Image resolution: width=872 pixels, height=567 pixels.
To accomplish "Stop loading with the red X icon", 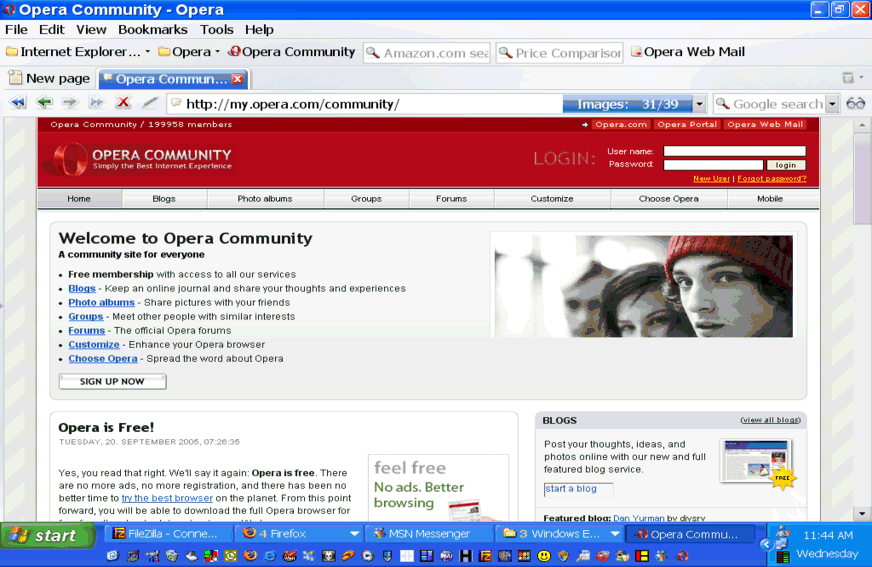I will tap(123, 103).
